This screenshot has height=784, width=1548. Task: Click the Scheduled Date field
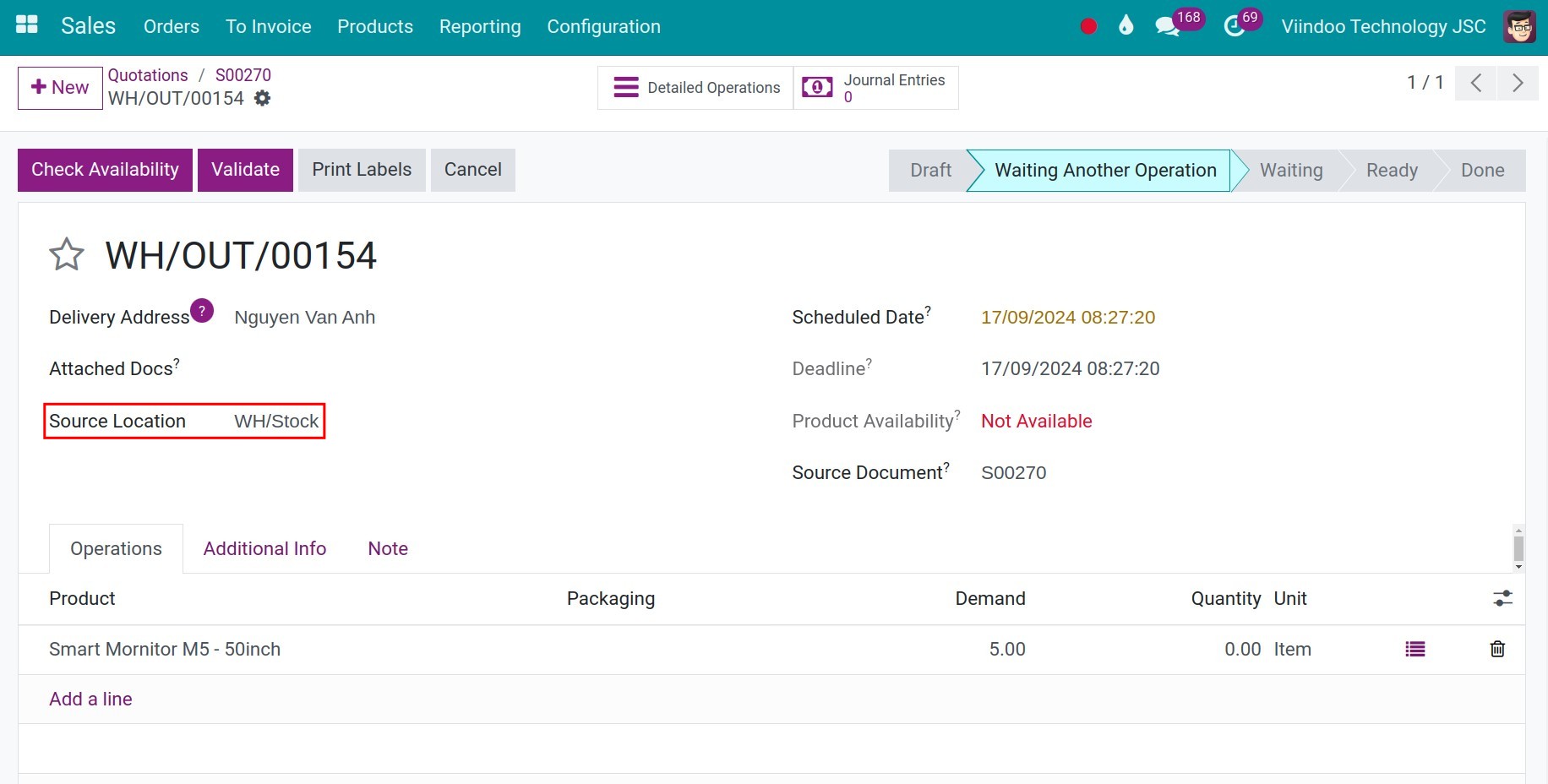1067,318
